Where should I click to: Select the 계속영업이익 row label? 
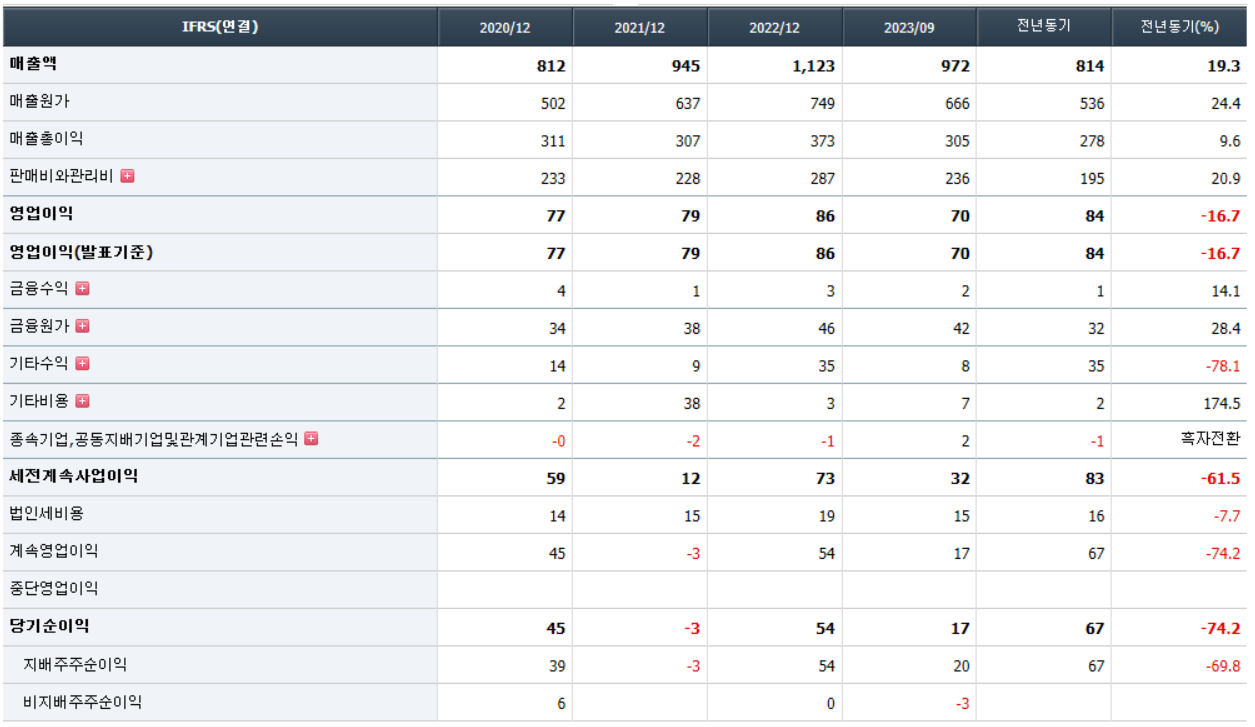click(x=54, y=551)
